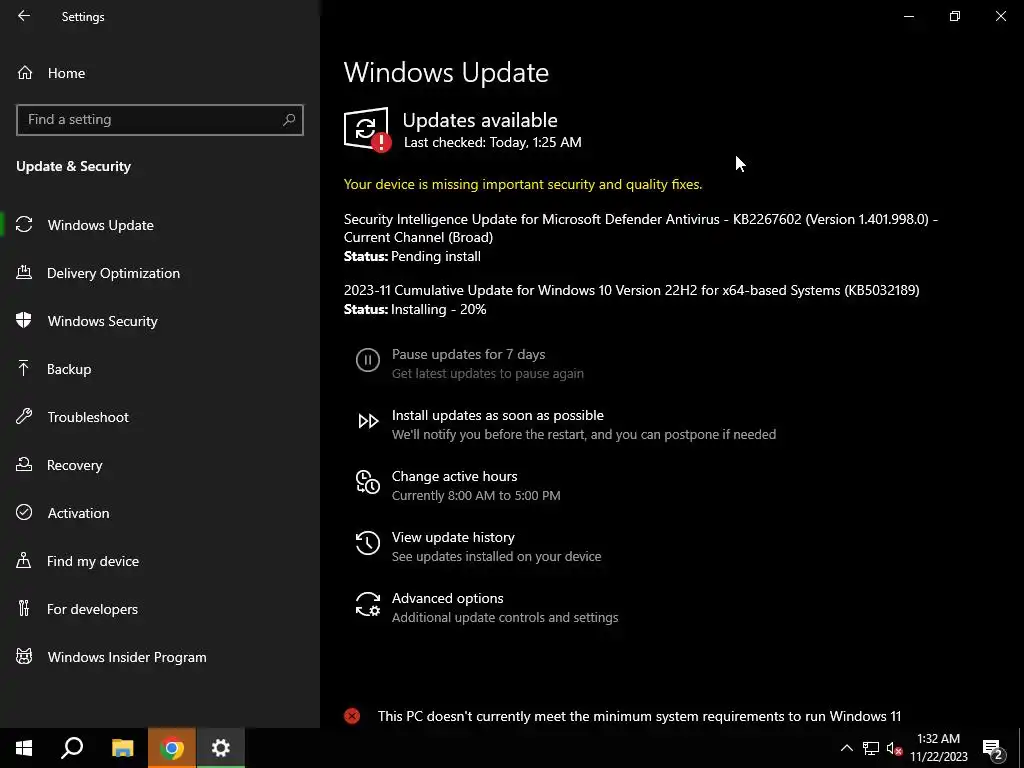Click the Show desktop sliver at taskbar edge
Image resolution: width=1024 pixels, height=768 pixels.
1021,748
